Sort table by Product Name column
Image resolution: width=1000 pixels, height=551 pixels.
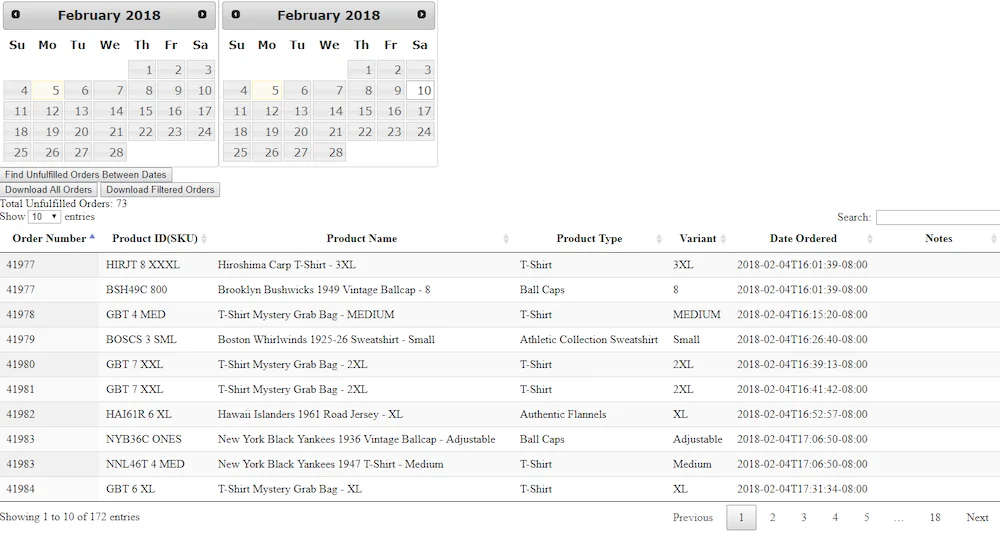361,239
